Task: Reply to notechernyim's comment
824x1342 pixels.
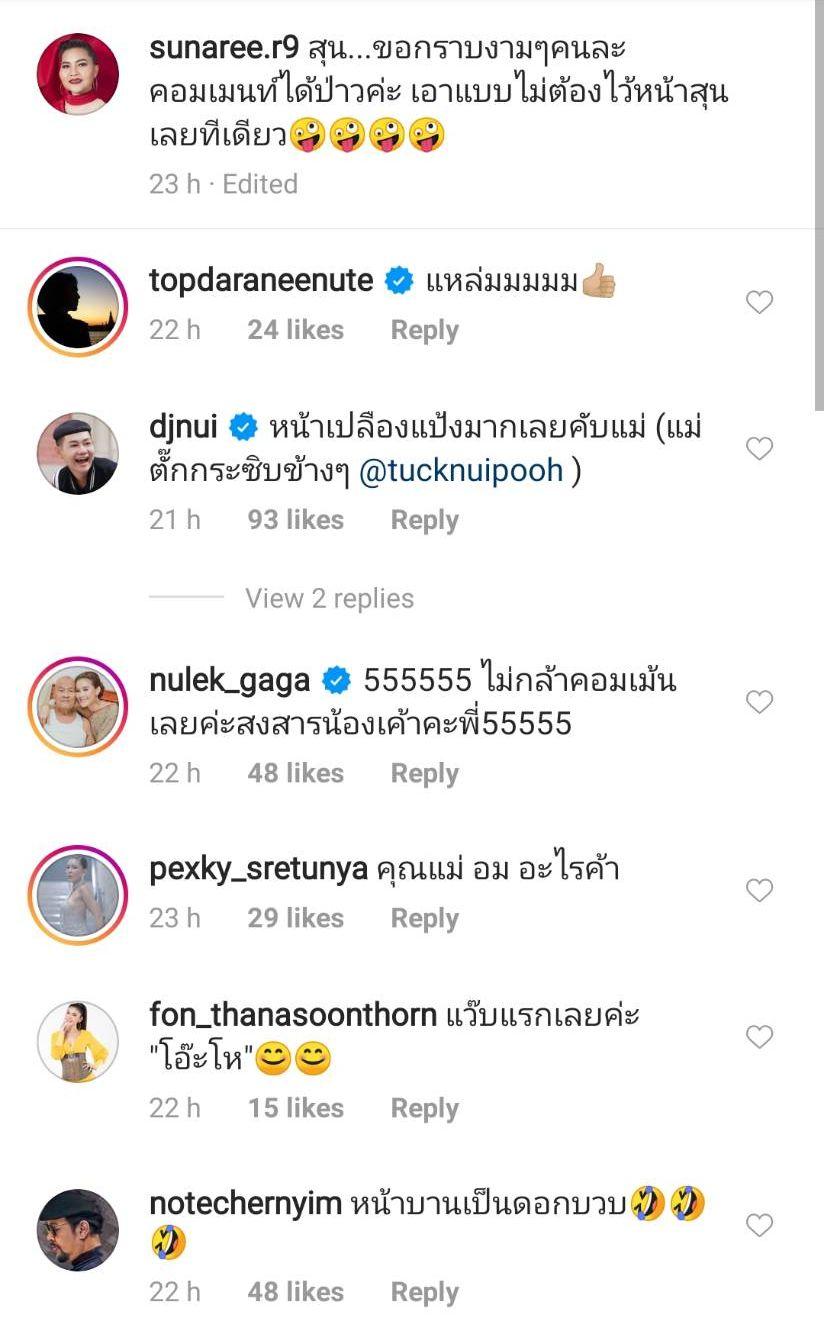Action: [x=424, y=1292]
